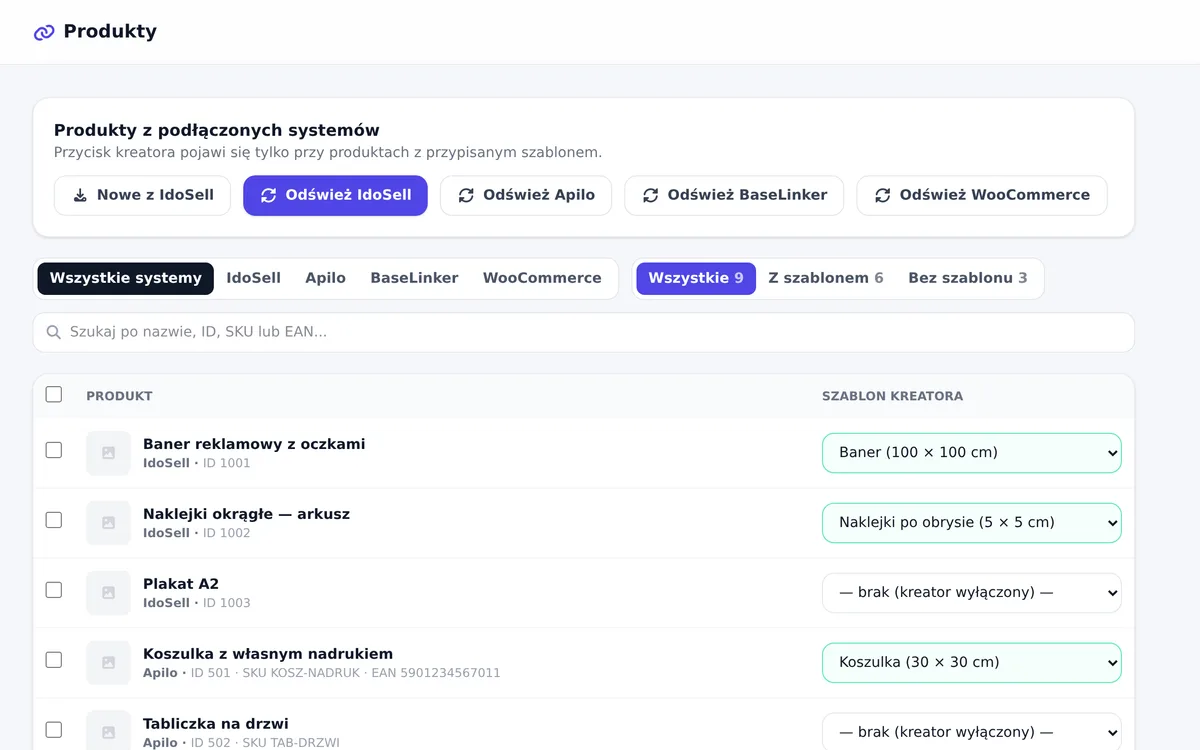The height and width of the screenshot is (750, 1200).
Task: Click the Produkty page title
Action: point(110,32)
